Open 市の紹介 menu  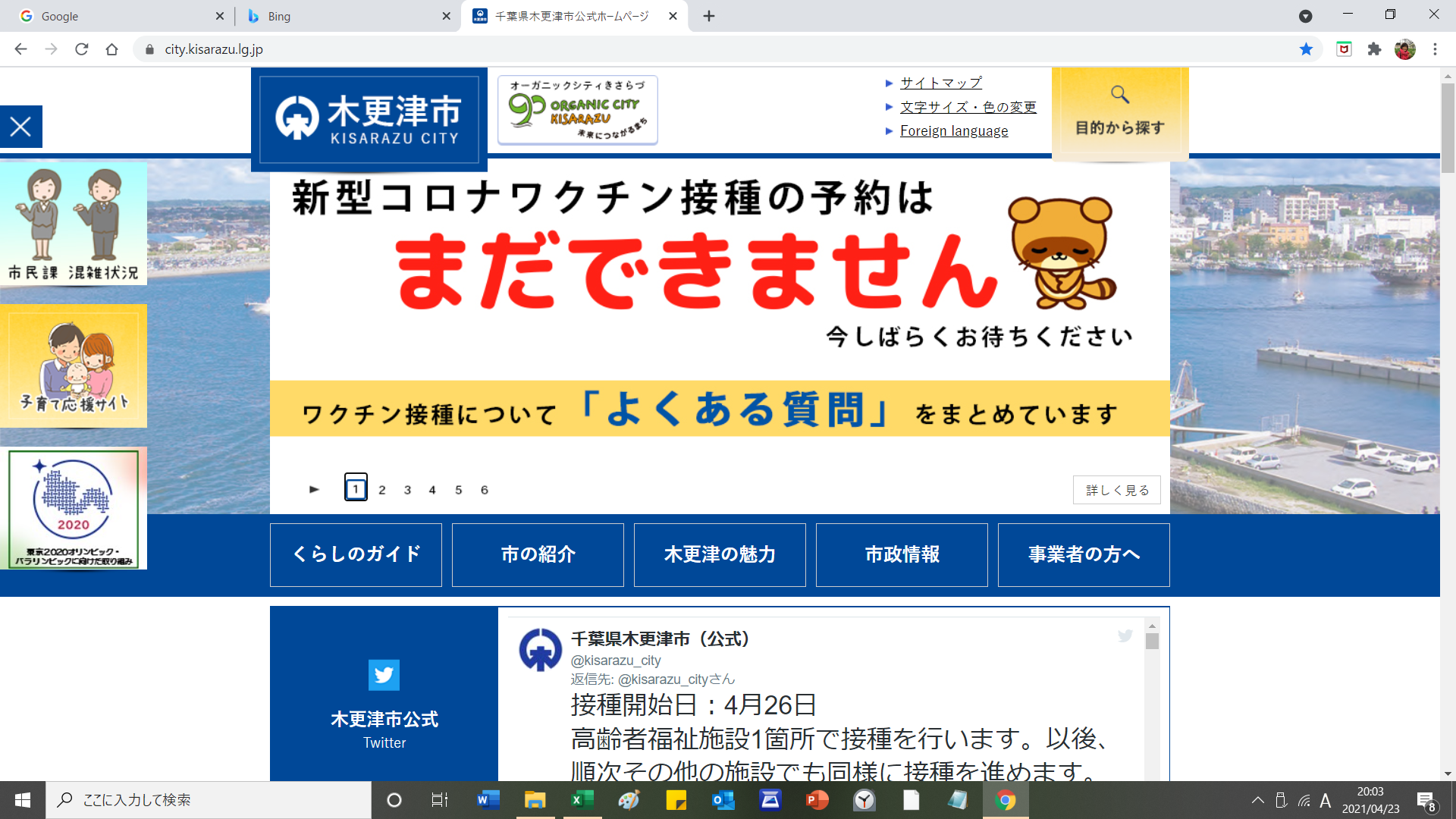pos(538,555)
